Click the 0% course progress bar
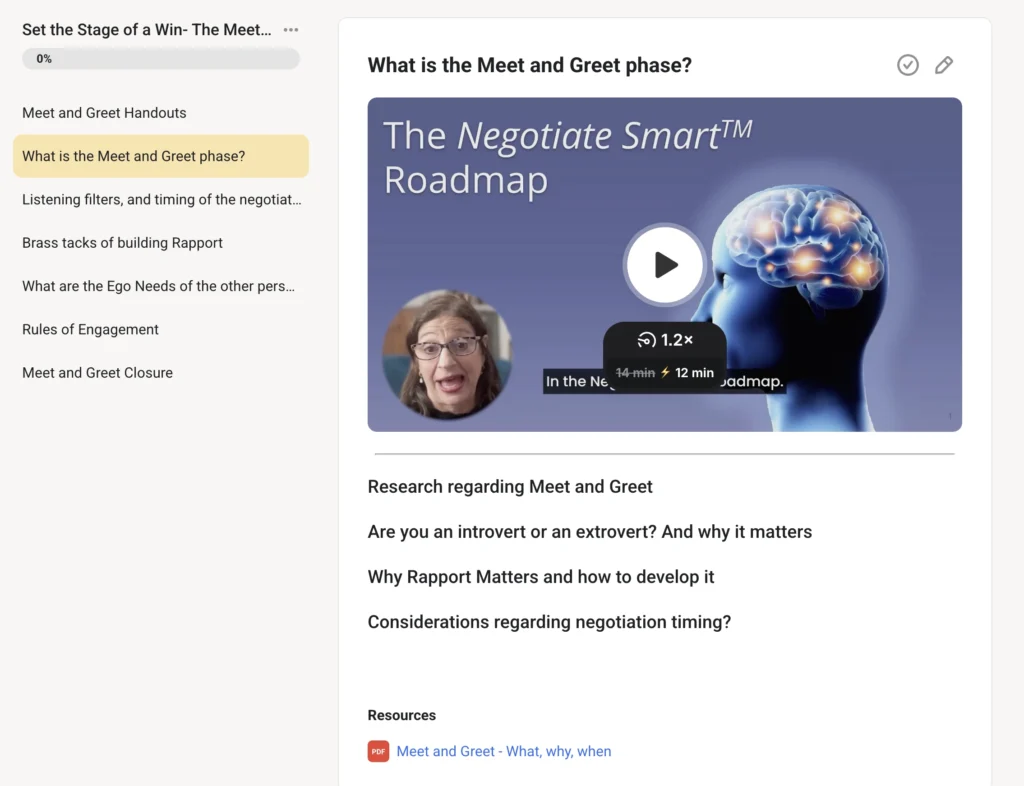1024x786 pixels. point(160,59)
